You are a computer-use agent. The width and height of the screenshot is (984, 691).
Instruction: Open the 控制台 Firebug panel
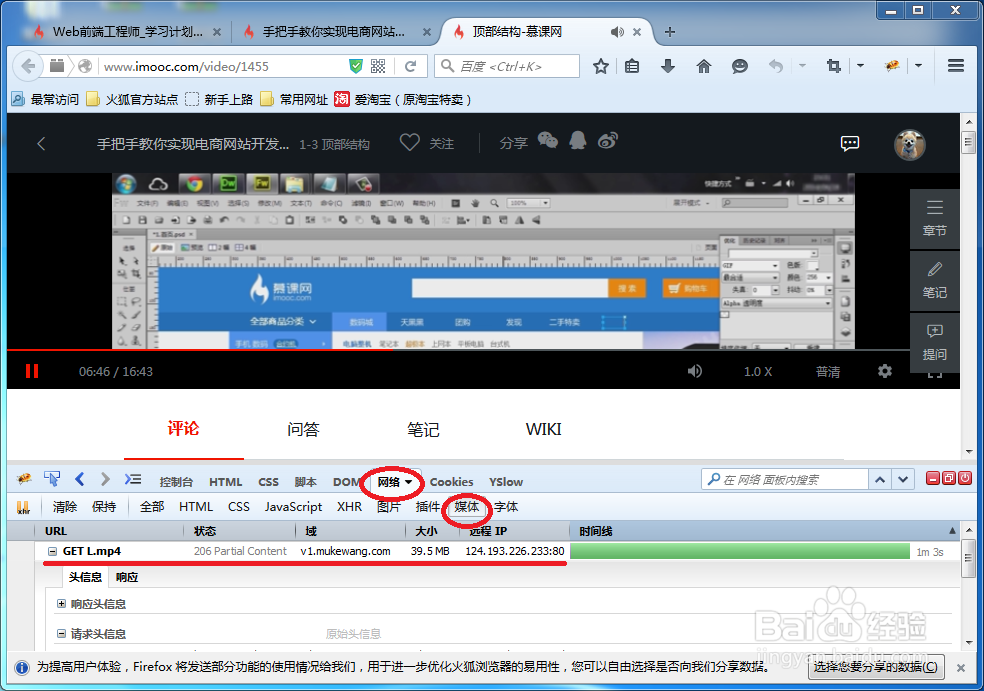(x=176, y=482)
